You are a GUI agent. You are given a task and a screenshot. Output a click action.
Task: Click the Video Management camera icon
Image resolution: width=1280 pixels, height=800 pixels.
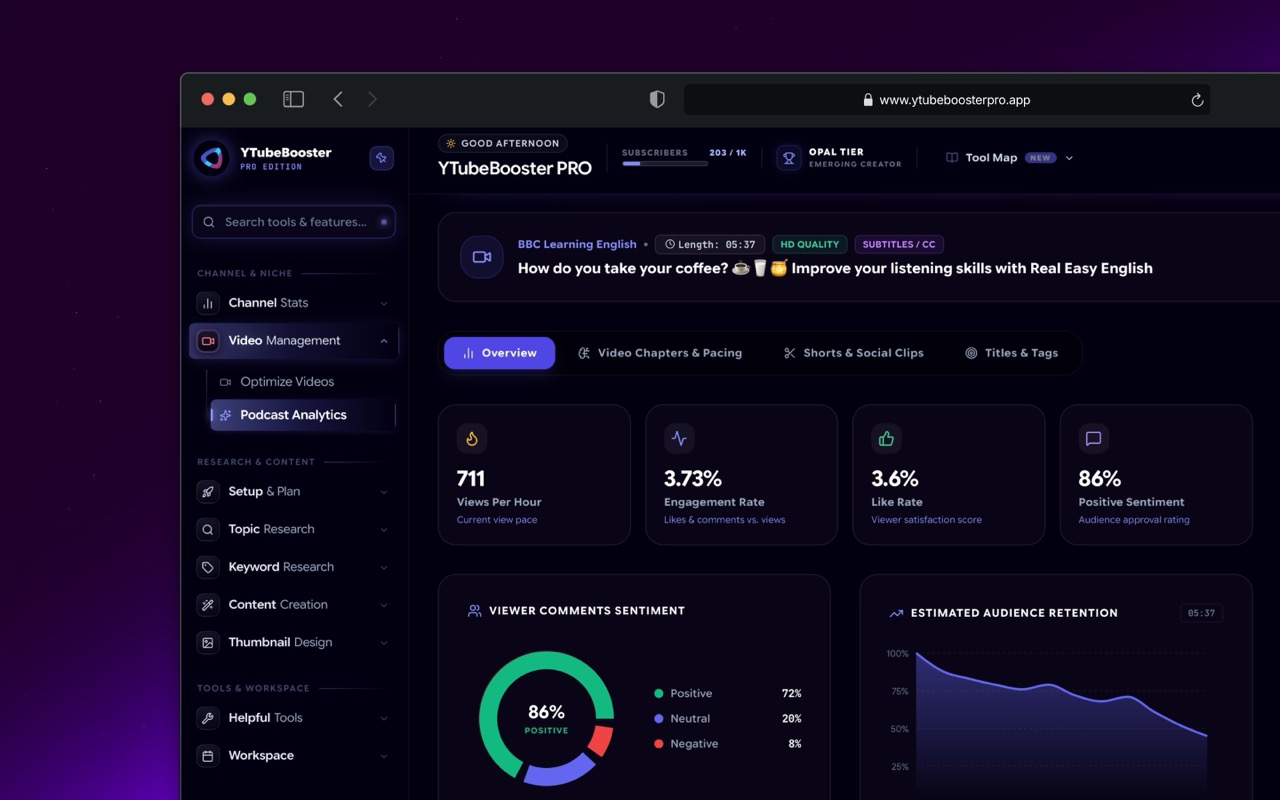point(208,341)
